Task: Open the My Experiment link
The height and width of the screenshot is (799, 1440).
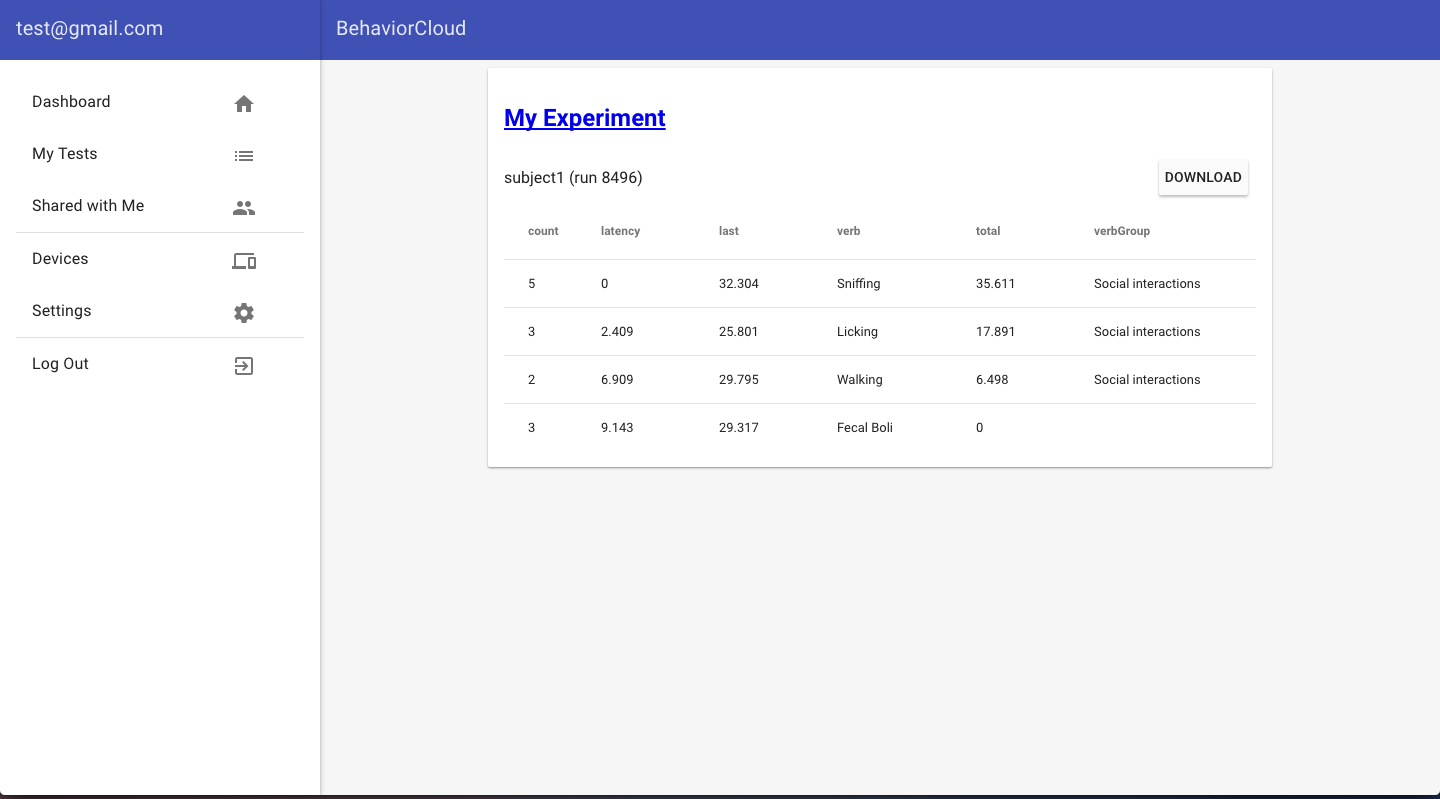Action: [x=584, y=118]
